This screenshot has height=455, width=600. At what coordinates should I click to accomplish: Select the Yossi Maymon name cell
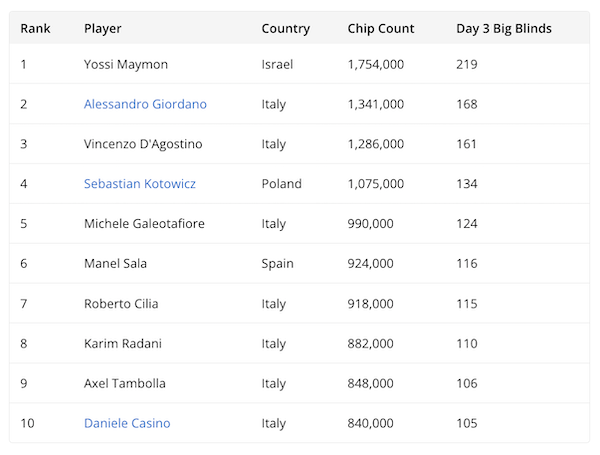pyautogui.click(x=126, y=64)
